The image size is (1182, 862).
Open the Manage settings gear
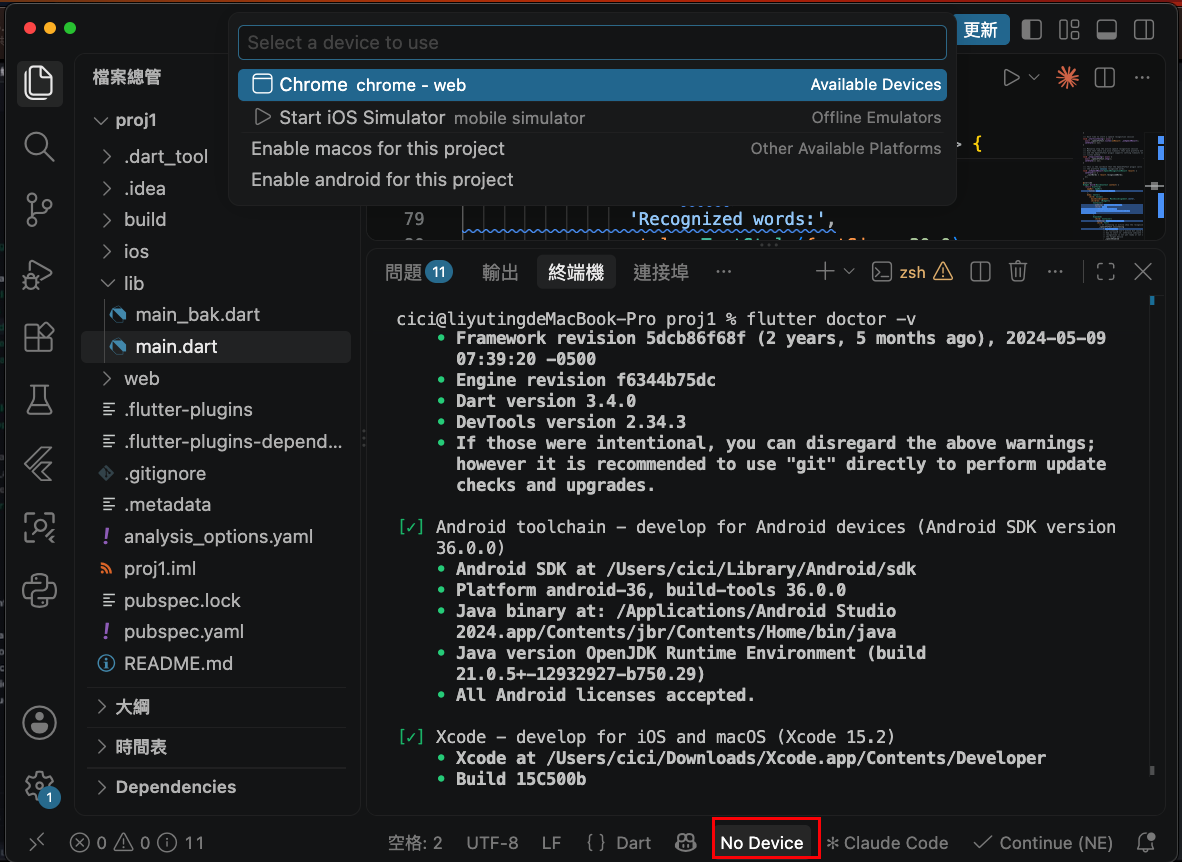[x=38, y=786]
